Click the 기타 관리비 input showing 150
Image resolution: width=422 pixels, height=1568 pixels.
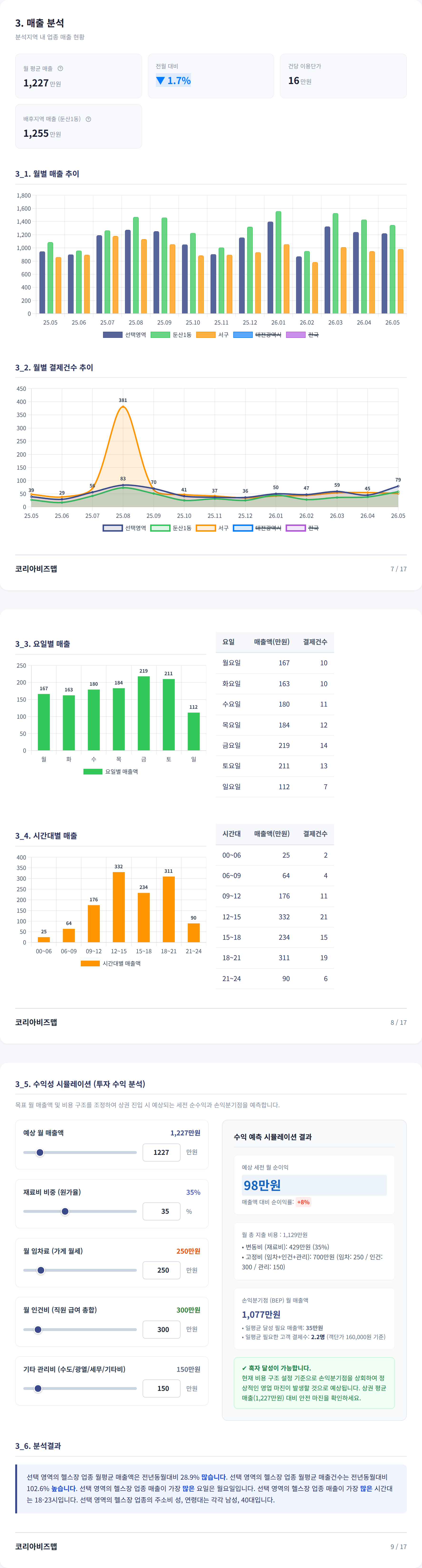pos(161,1389)
